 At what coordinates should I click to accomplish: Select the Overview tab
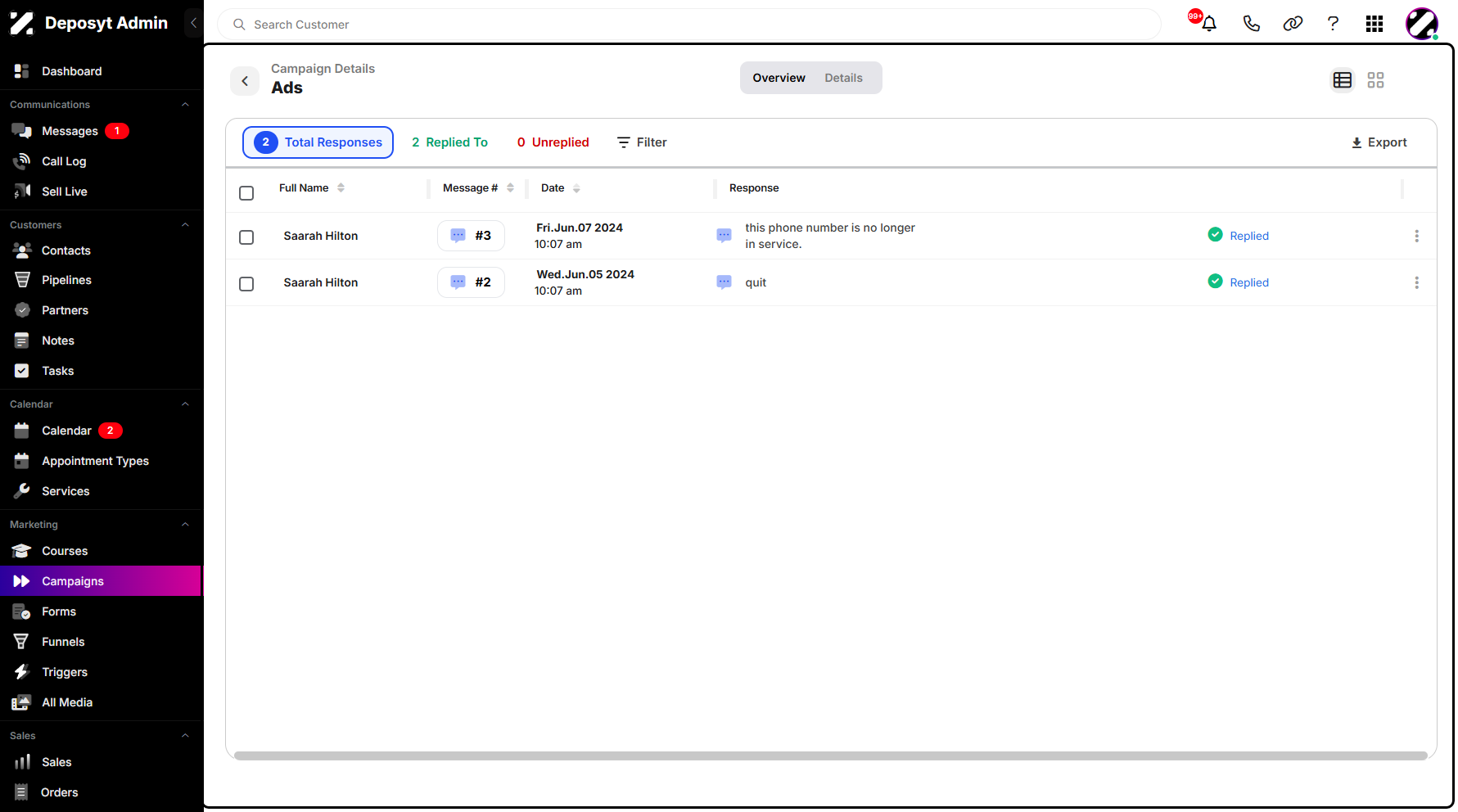click(779, 78)
